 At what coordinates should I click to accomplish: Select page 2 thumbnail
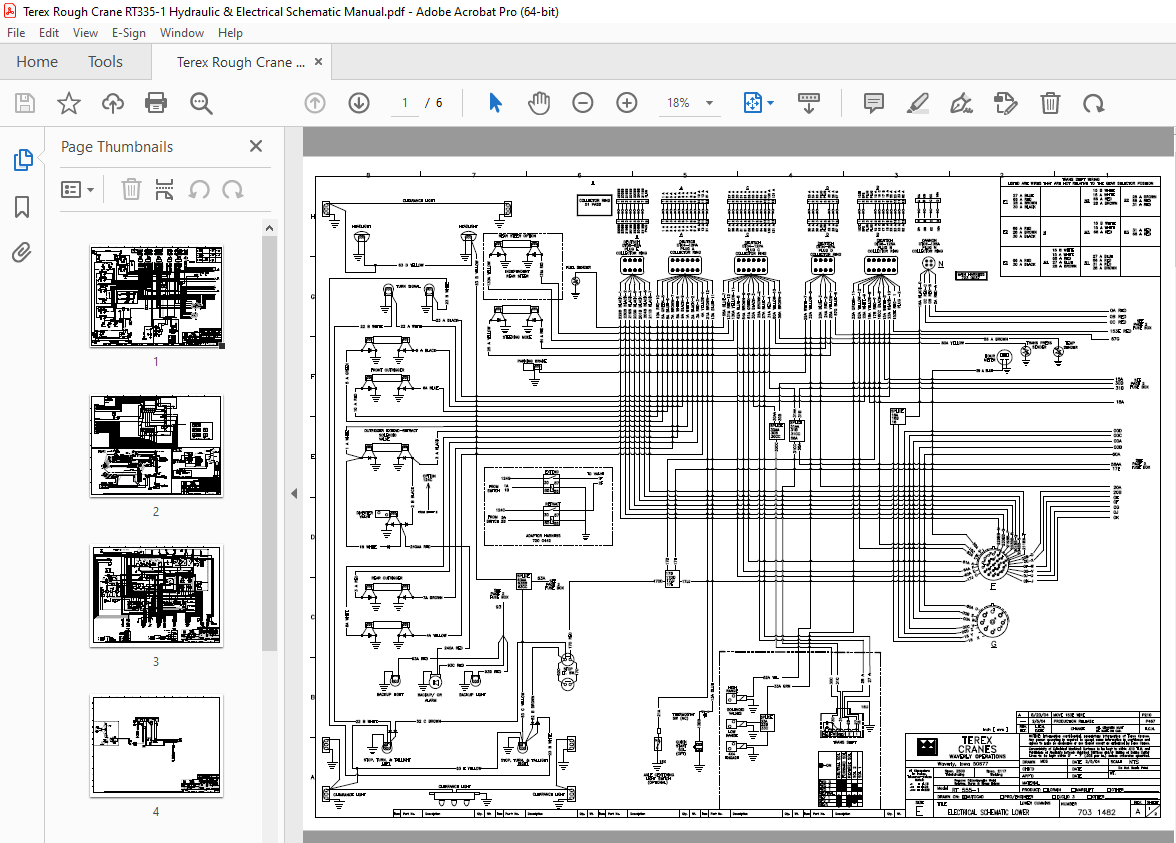156,446
